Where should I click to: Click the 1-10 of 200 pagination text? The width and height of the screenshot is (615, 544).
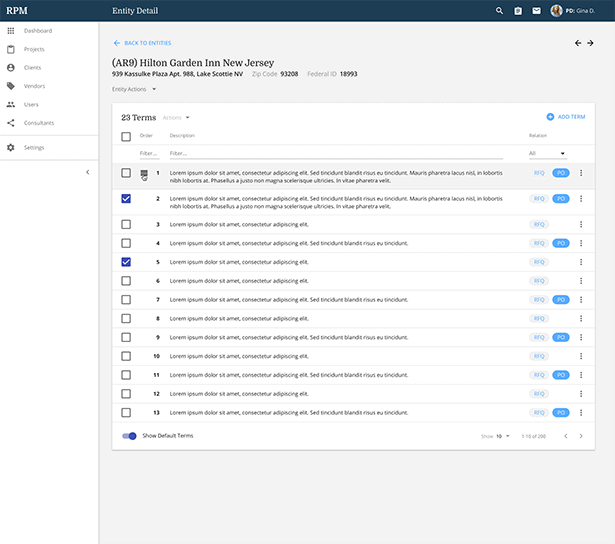pyautogui.click(x=533, y=436)
